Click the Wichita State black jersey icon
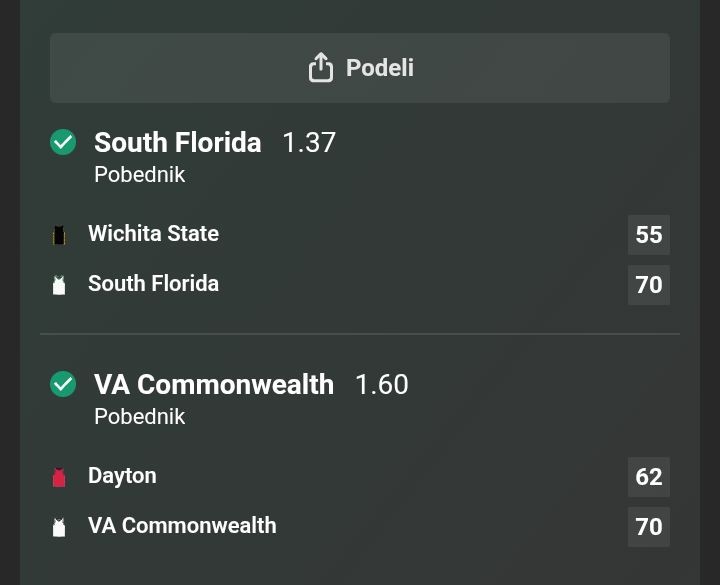 click(59, 235)
